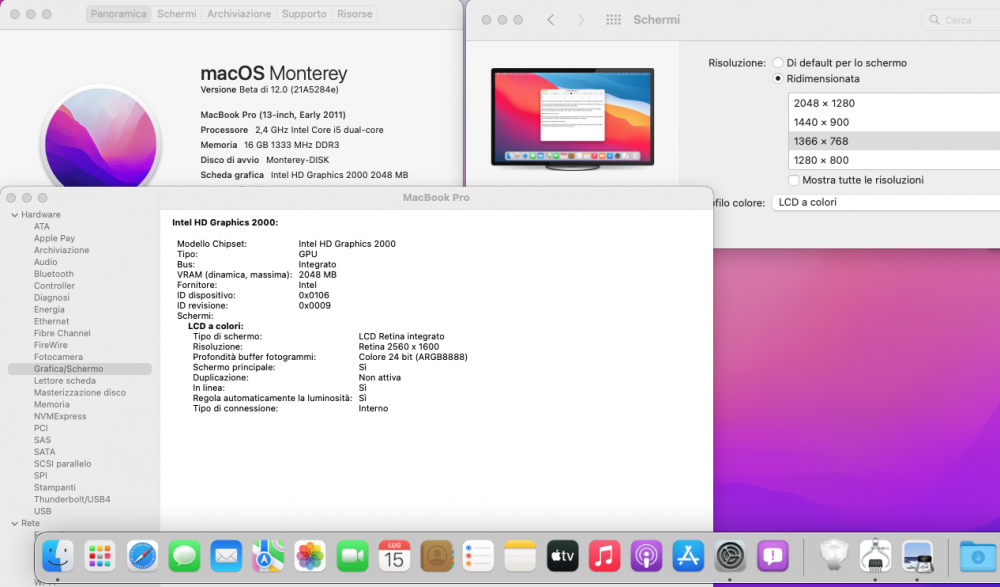Open the Mail app in dock
Viewport: 1000px width, 587px height.
click(x=226, y=556)
